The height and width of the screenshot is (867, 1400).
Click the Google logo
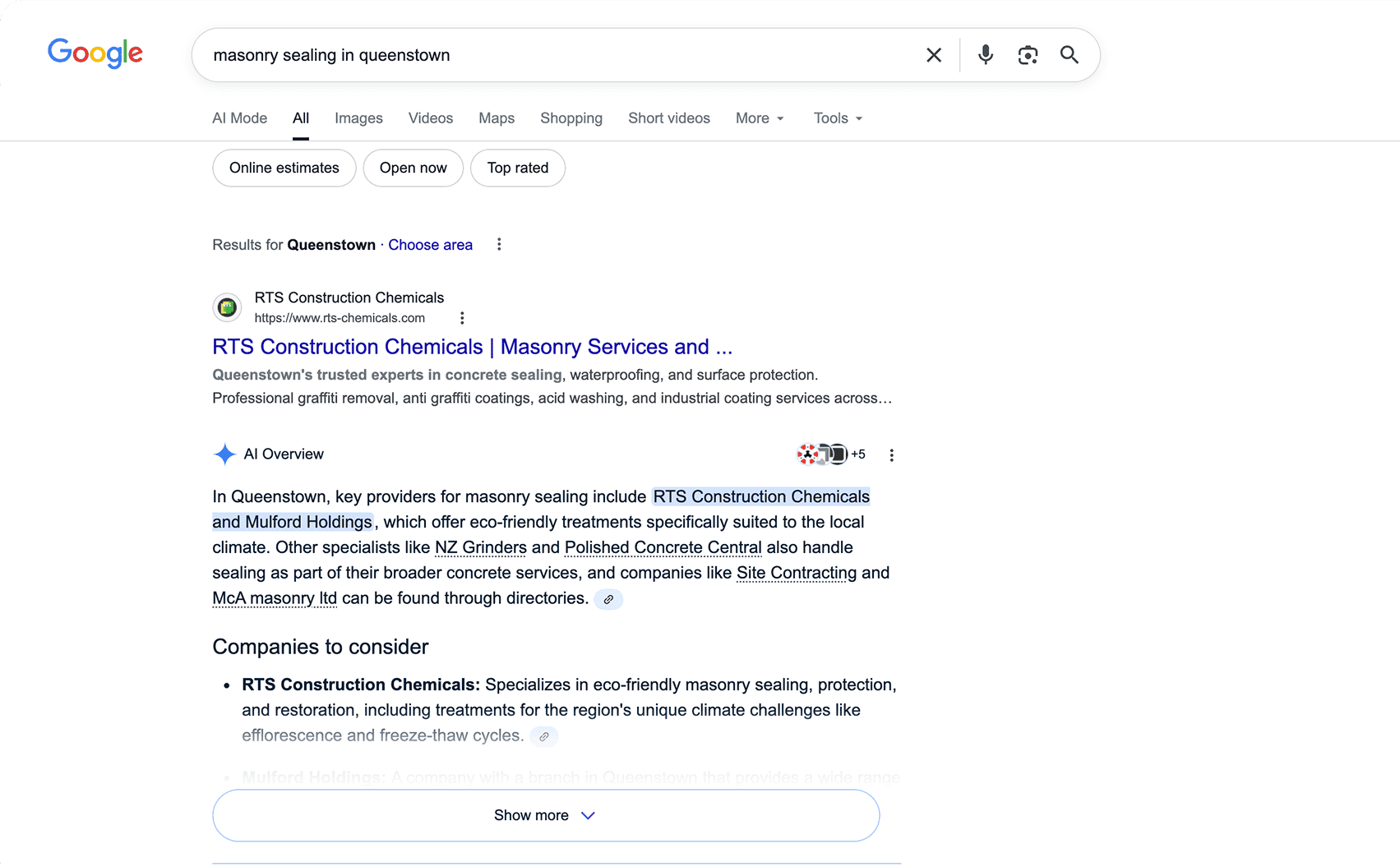pyautogui.click(x=95, y=53)
